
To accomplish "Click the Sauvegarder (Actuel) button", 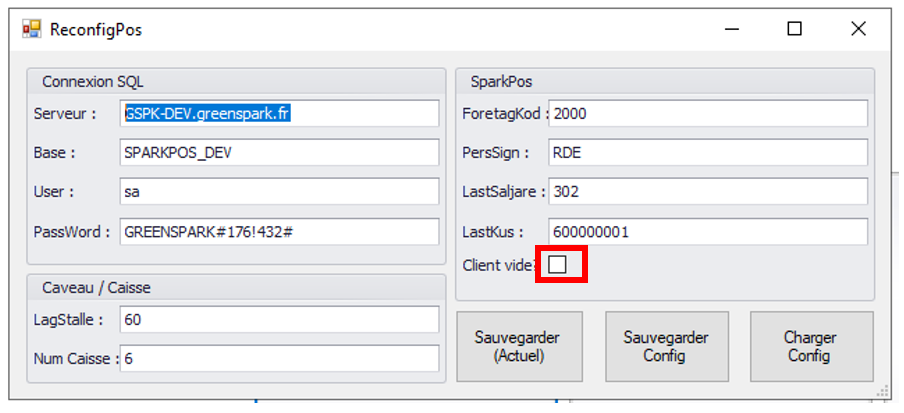I will pyautogui.click(x=517, y=346).
